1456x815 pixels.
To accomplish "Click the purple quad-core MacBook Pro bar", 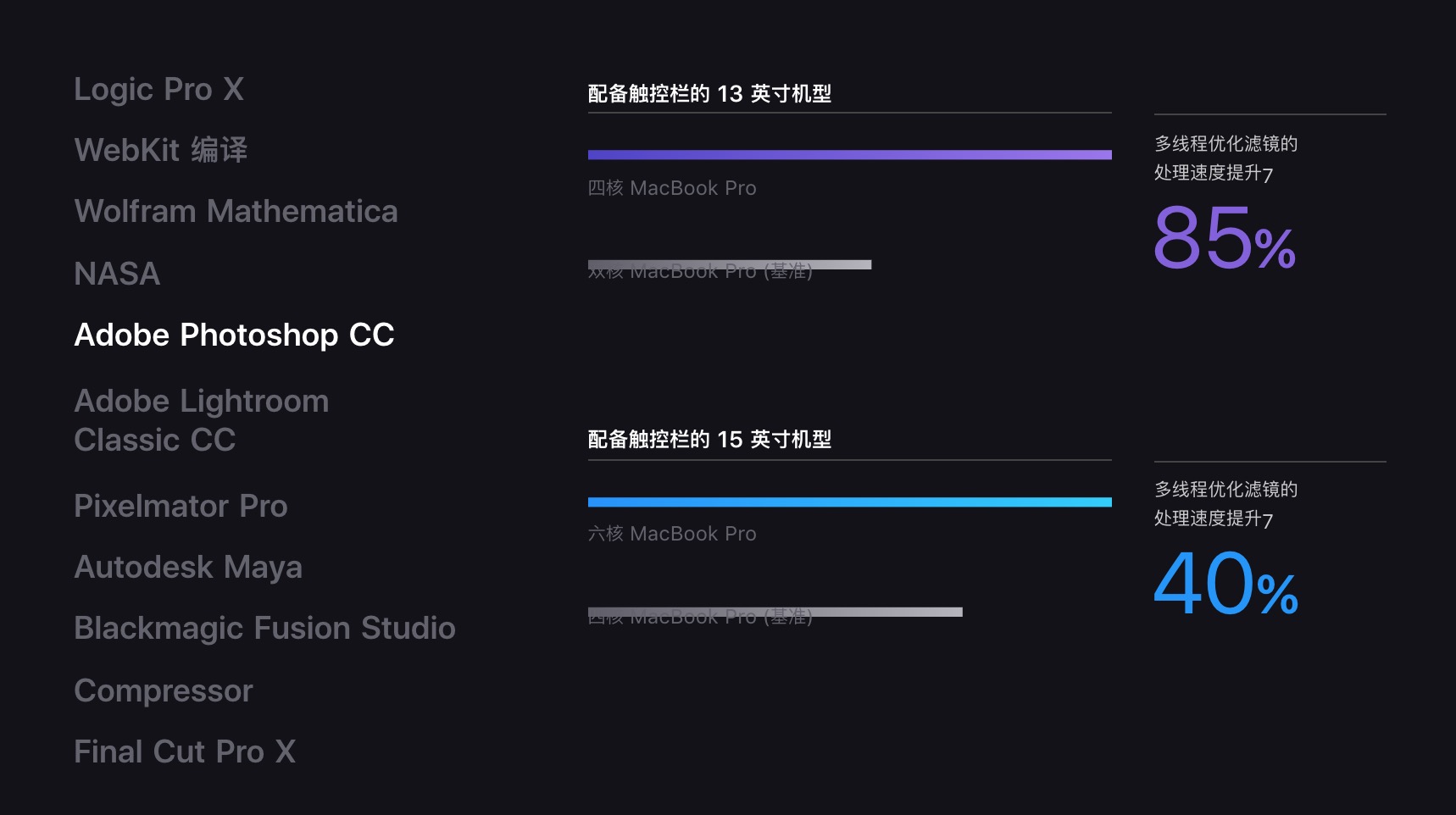I will [x=850, y=155].
